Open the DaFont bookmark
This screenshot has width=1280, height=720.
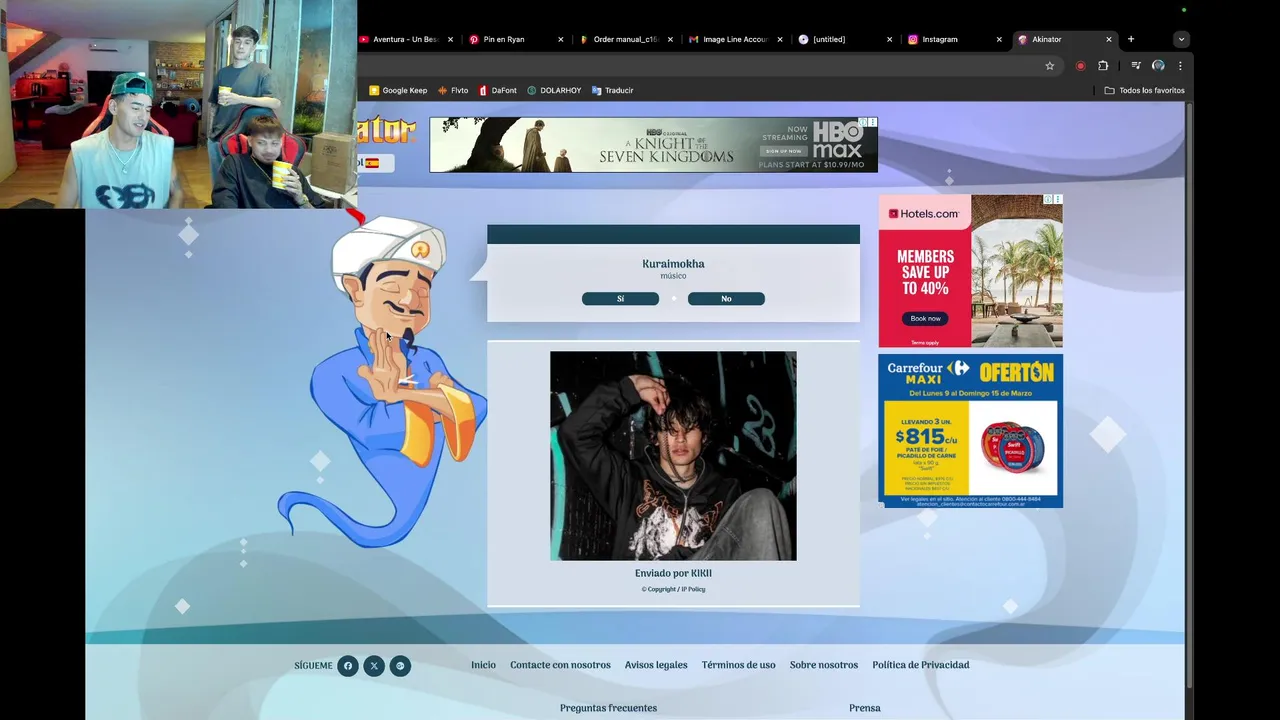(x=497, y=90)
